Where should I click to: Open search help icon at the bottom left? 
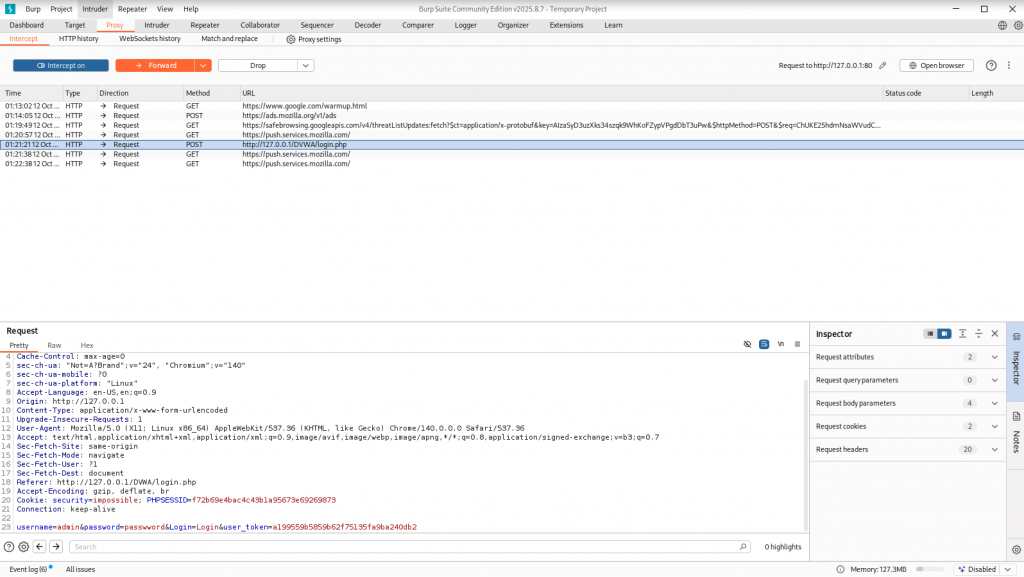pos(8,547)
